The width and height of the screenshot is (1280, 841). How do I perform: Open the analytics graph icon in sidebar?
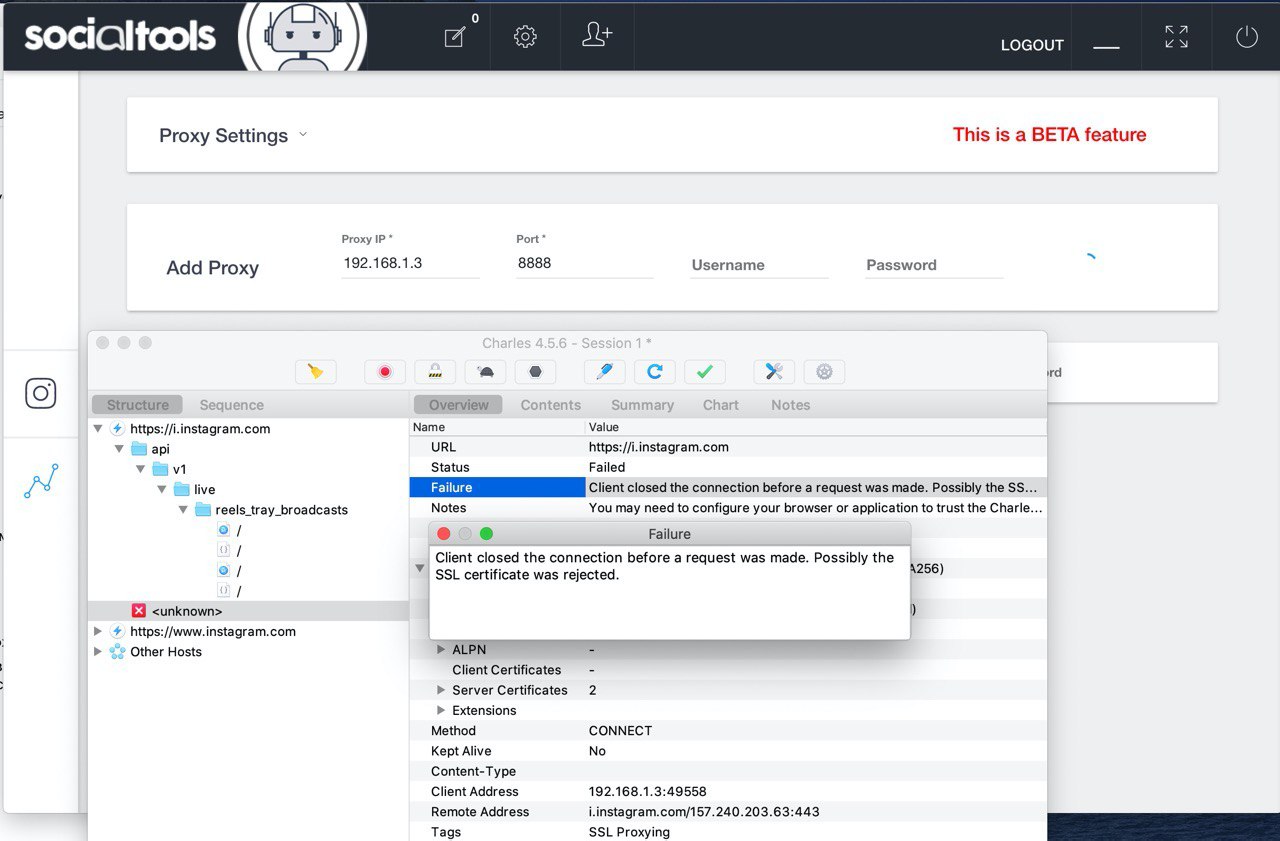tap(41, 482)
